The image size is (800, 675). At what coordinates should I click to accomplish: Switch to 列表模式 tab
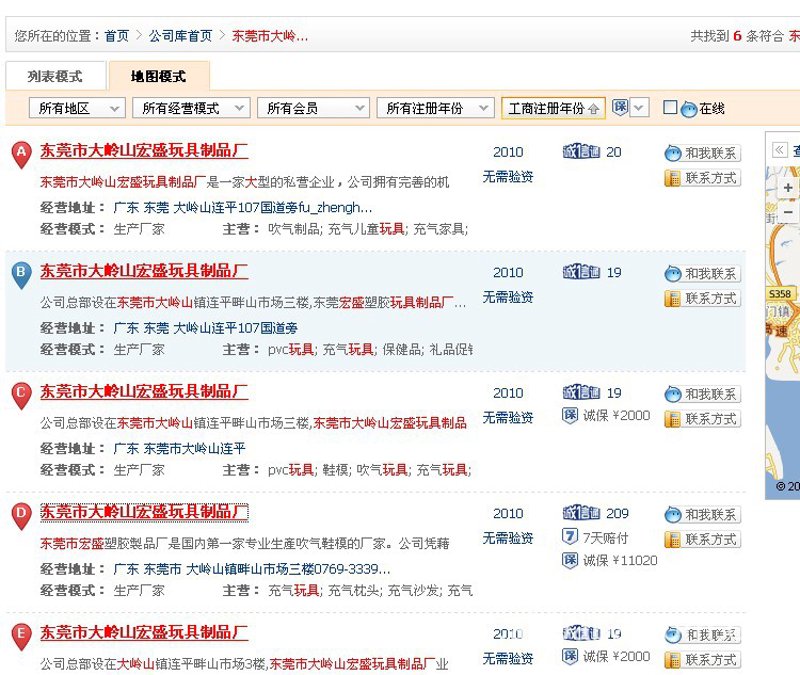55,77
